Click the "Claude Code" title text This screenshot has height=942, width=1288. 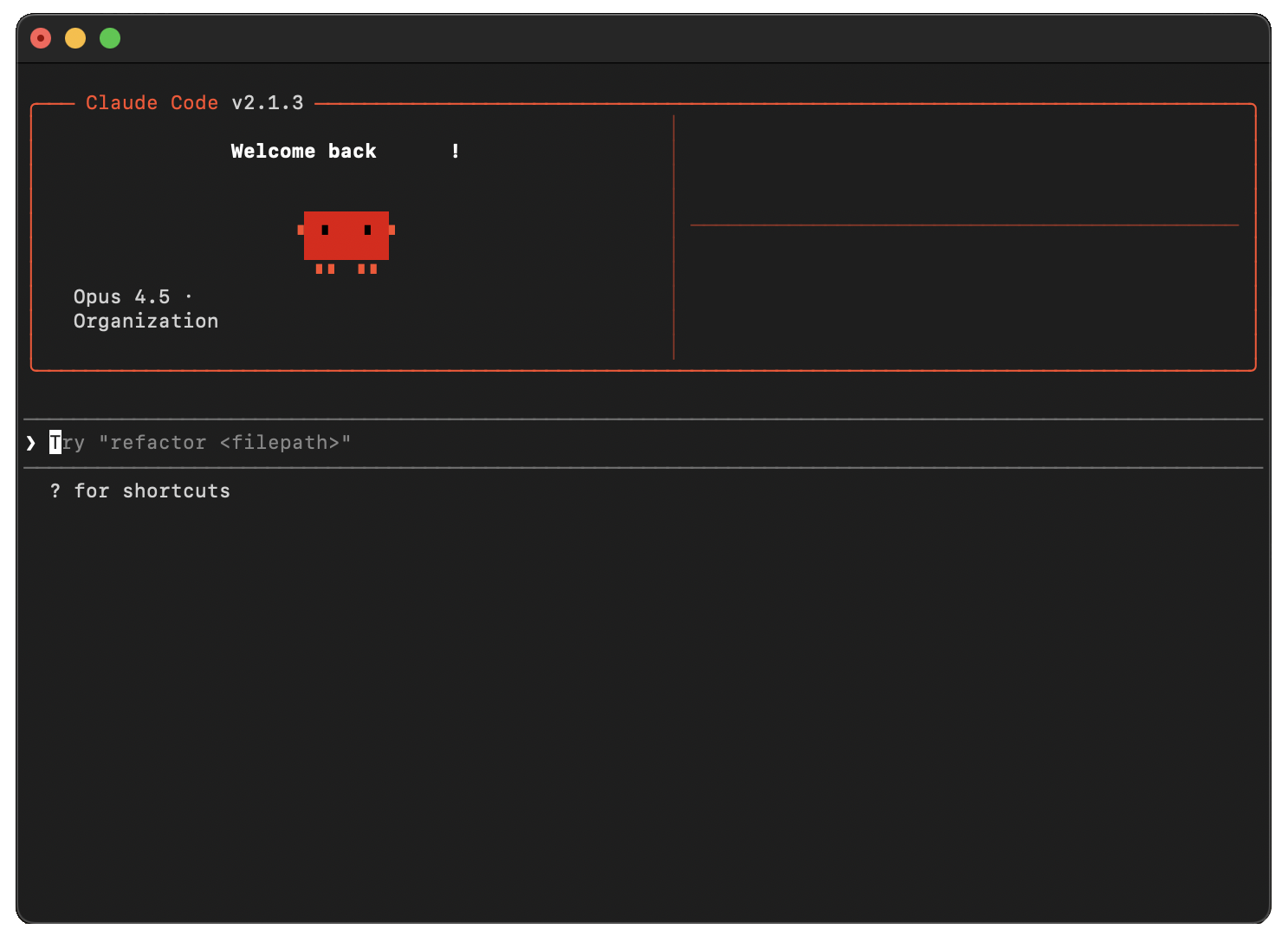coord(152,102)
